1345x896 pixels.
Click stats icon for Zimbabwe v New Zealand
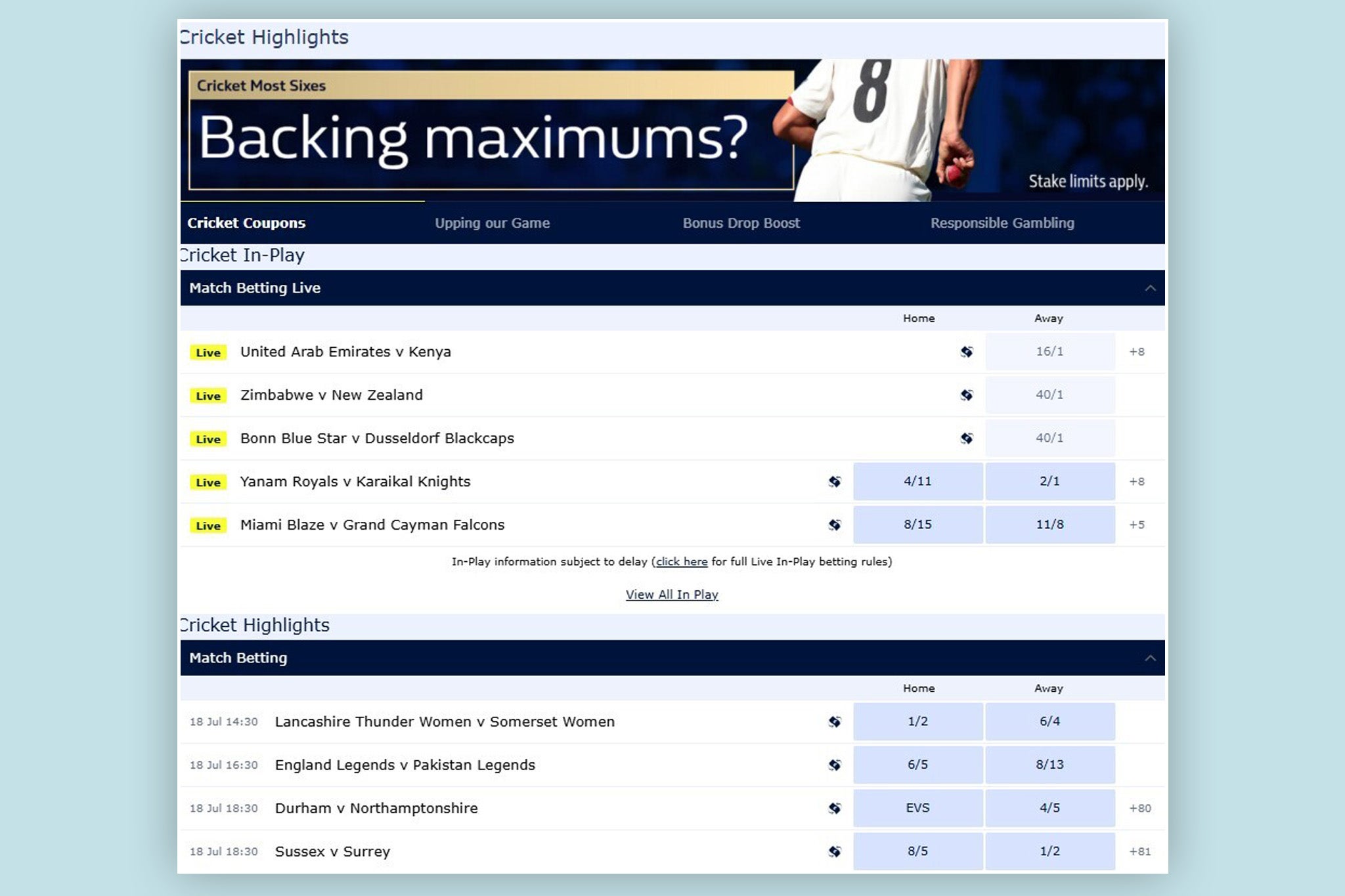click(x=966, y=395)
